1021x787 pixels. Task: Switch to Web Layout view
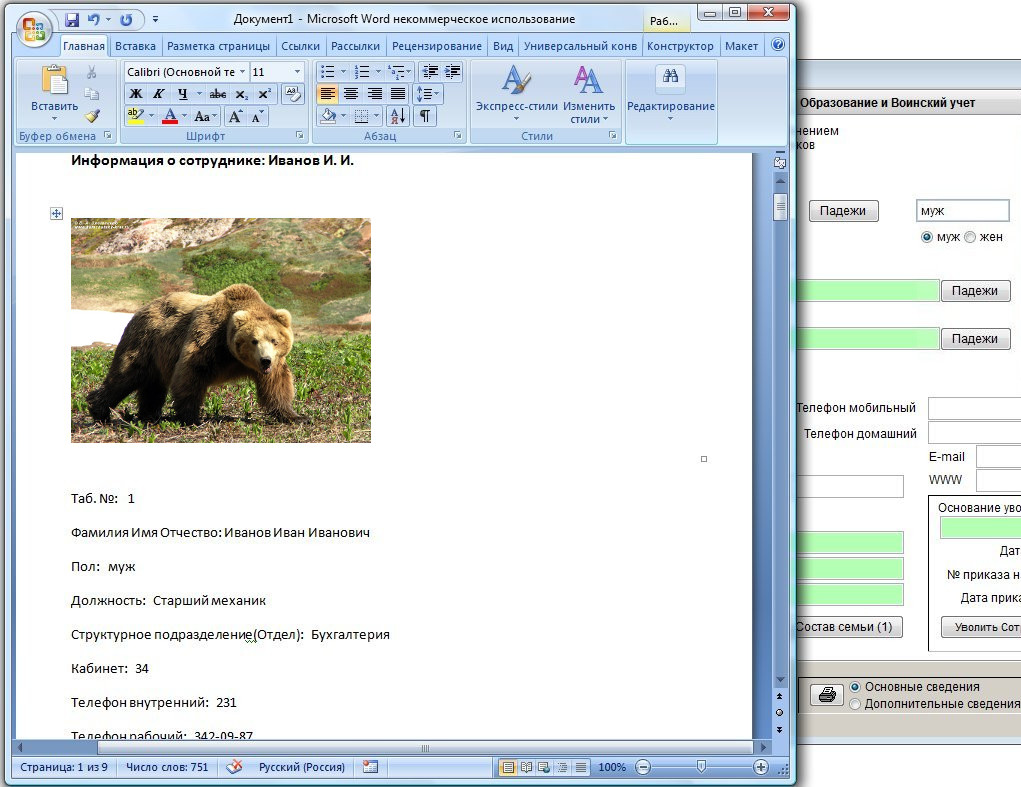click(x=544, y=767)
